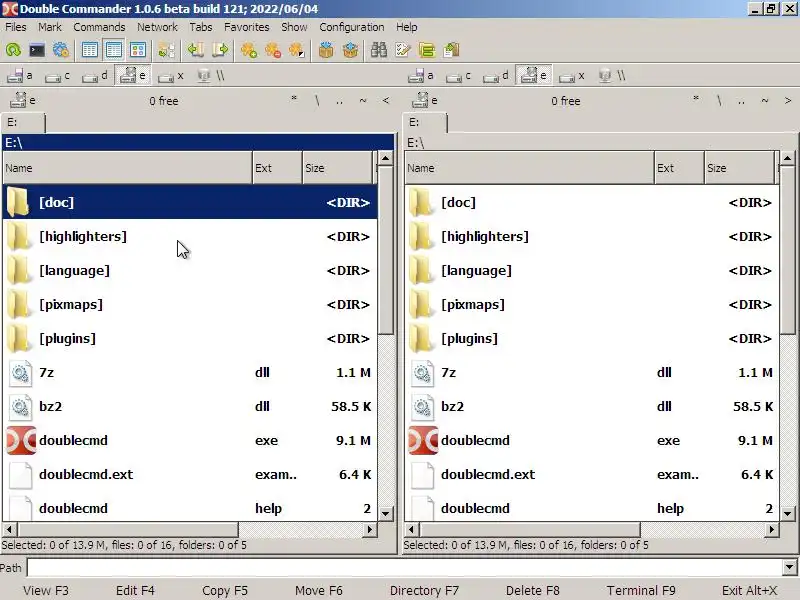Click the Path command line input field

(x=405, y=567)
